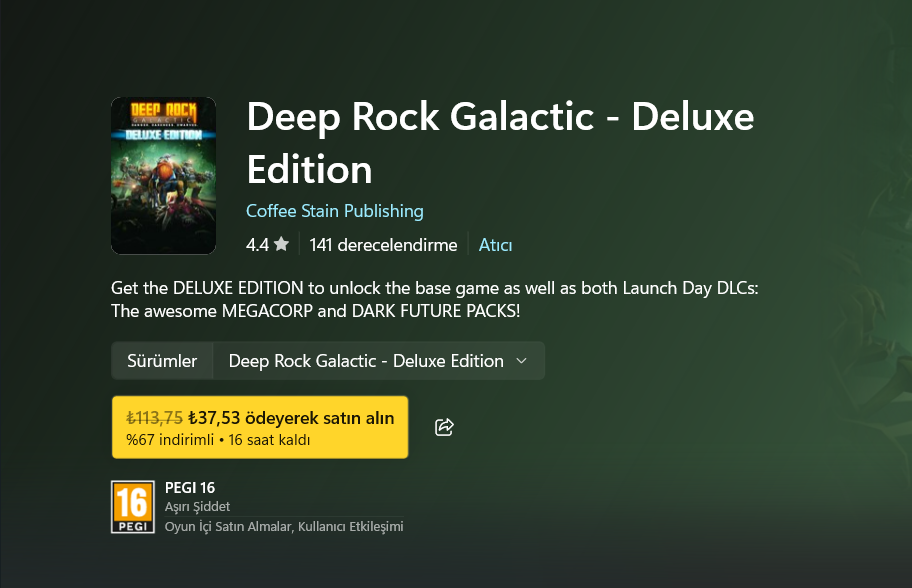Select the Aşırı Şiddet content descriptor
This screenshot has width=912, height=588.
tap(197, 507)
